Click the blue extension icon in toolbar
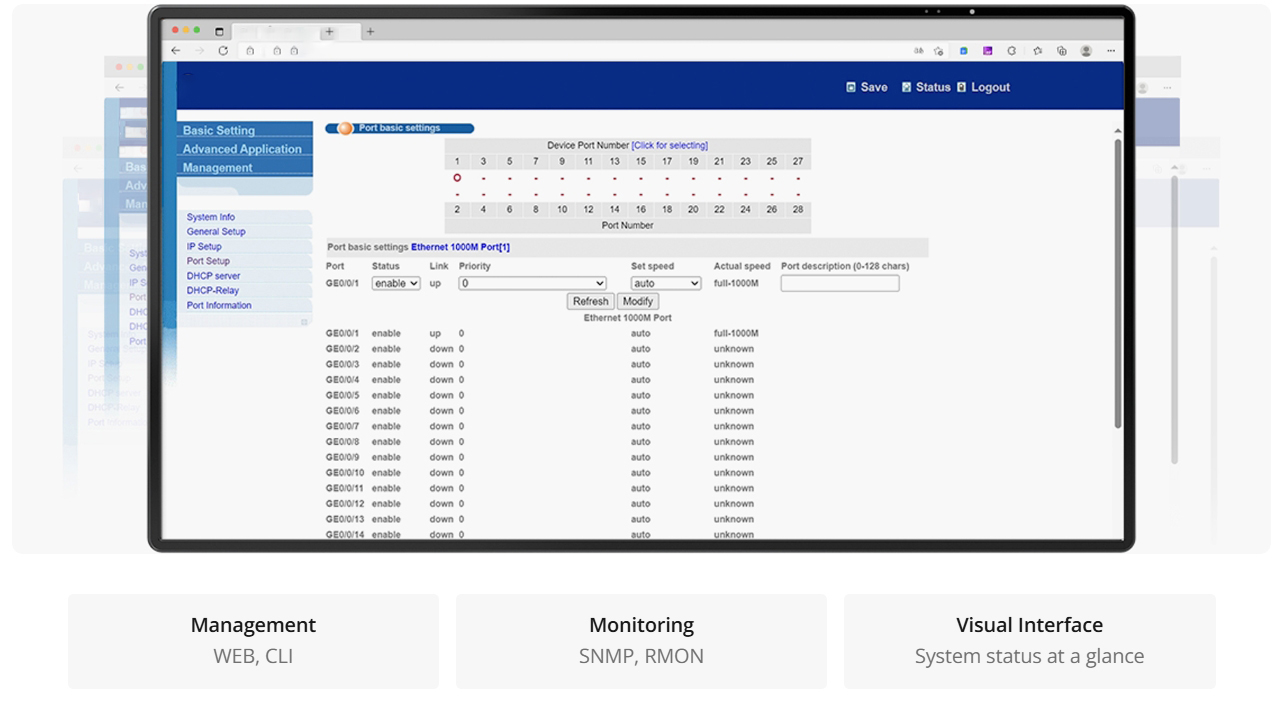The image size is (1282, 702). tap(964, 50)
